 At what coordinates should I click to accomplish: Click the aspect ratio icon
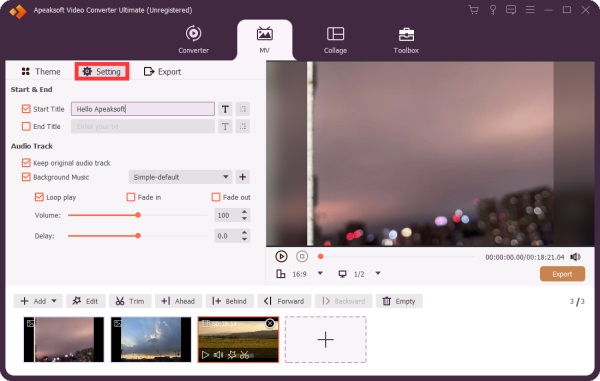click(x=280, y=274)
